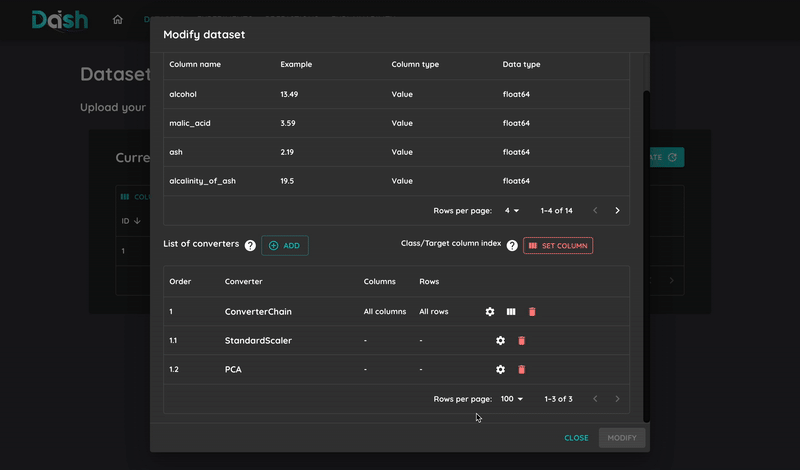Image resolution: width=800 pixels, height=470 pixels.
Task: Sort by ID column in background table
Action: (x=131, y=221)
